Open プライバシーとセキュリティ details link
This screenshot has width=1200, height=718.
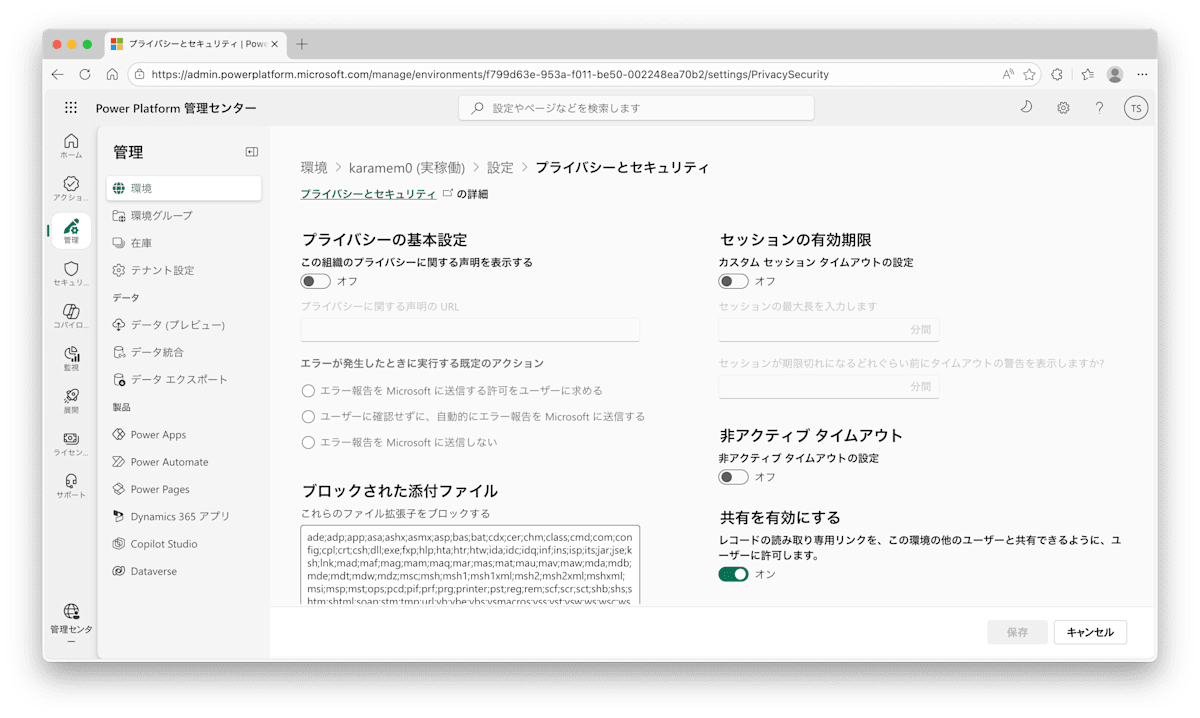[369, 194]
